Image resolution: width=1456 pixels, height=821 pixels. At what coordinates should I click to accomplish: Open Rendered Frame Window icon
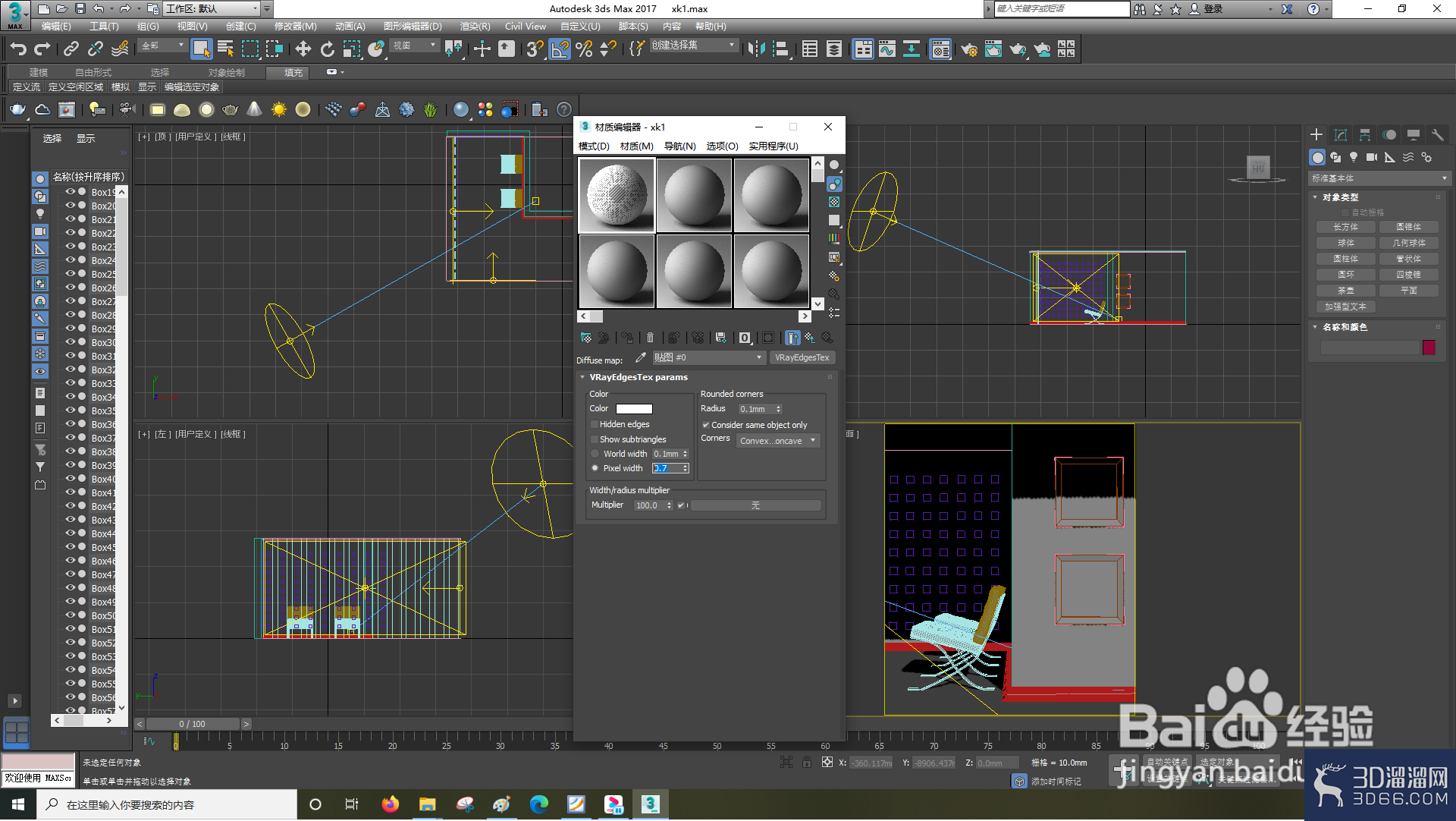[993, 49]
